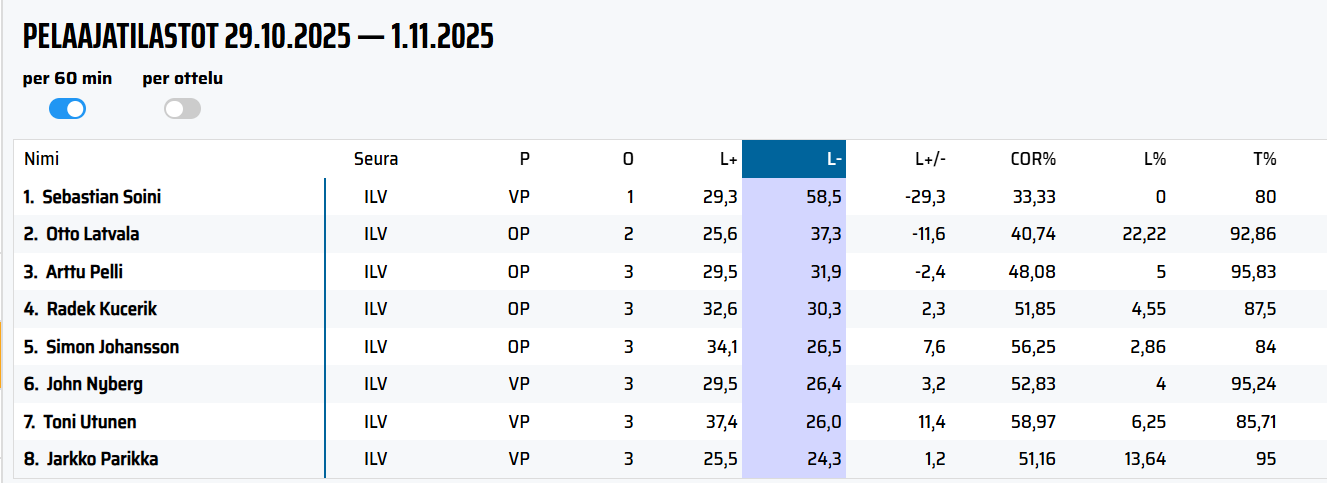Select Arttu Pelli in the table
The image size is (1327, 483).
pyautogui.click(x=84, y=272)
